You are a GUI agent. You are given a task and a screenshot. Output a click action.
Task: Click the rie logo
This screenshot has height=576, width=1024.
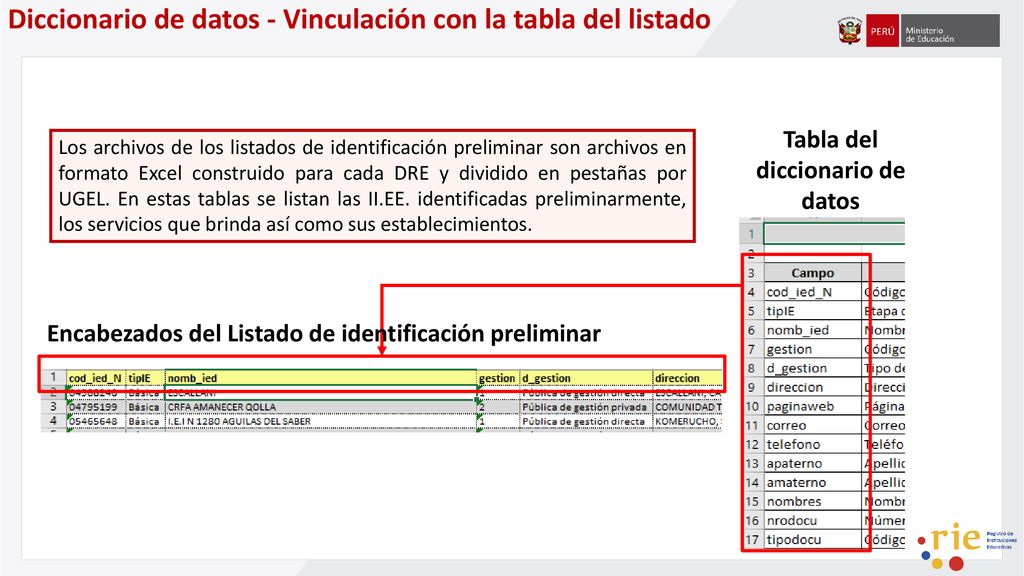point(967,545)
